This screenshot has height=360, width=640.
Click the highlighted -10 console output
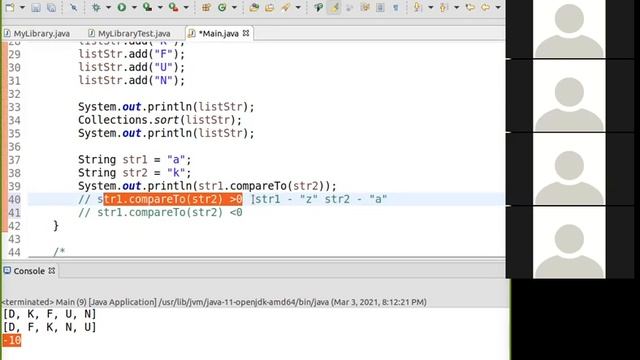coord(12,340)
